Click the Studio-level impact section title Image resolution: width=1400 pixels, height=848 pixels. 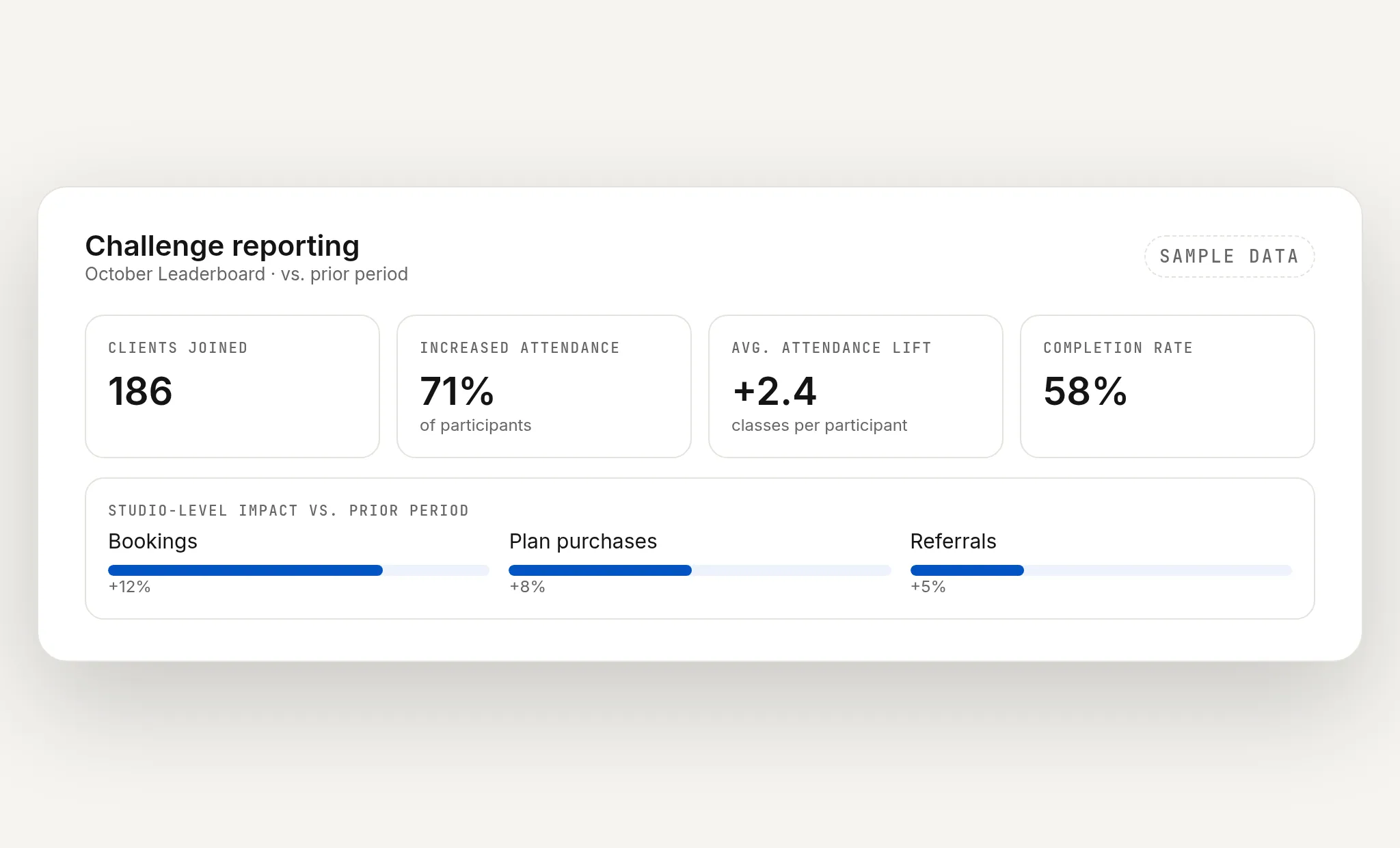tap(288, 511)
